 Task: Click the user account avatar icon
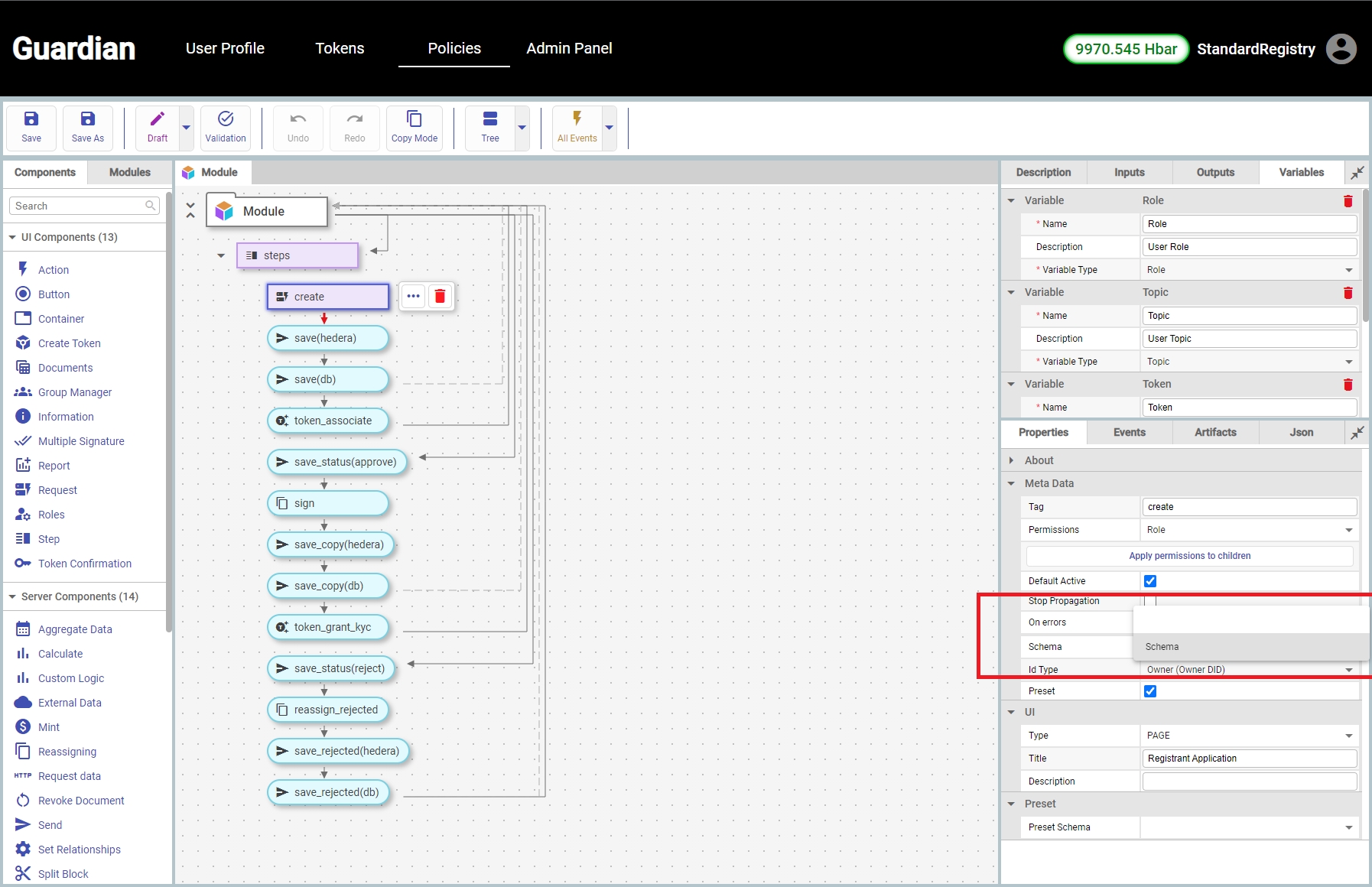(1341, 49)
